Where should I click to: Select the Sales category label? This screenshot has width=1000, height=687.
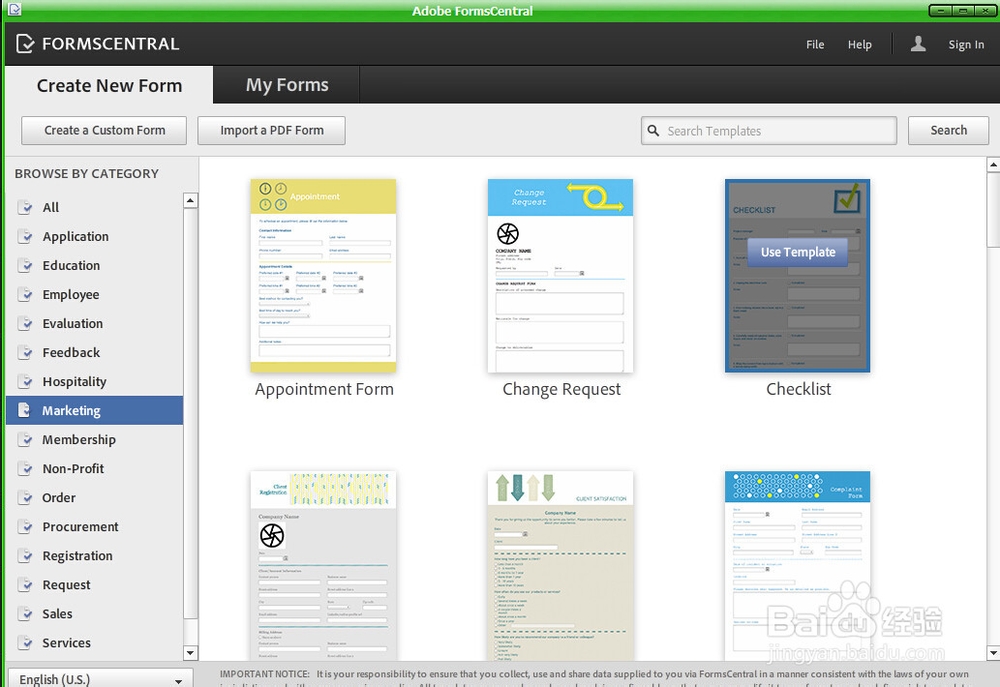pyautogui.click(x=57, y=614)
